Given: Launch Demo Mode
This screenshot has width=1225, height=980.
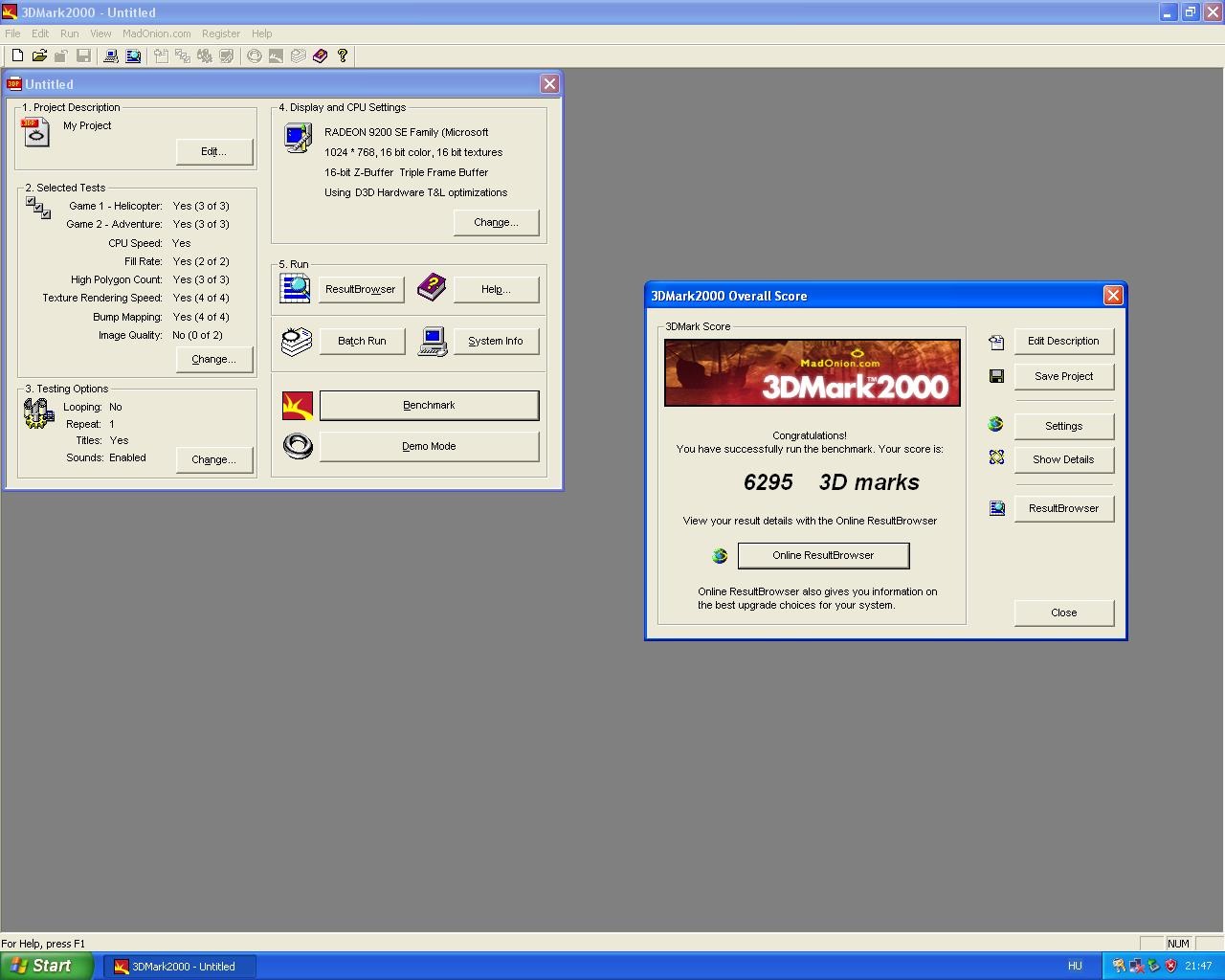Looking at the screenshot, I should 429,446.
